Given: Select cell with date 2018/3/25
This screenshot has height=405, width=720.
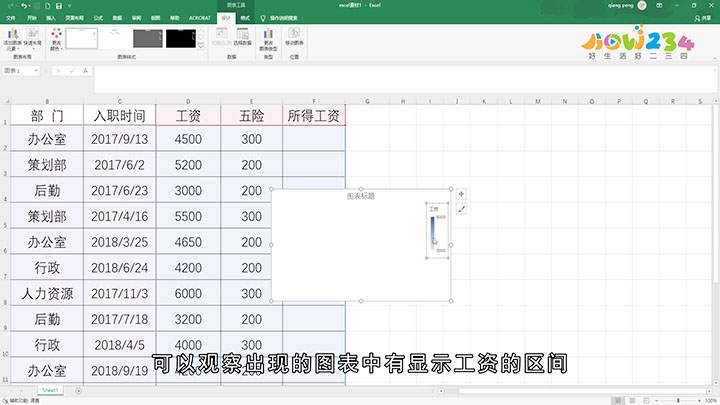Looking at the screenshot, I should [x=119, y=242].
